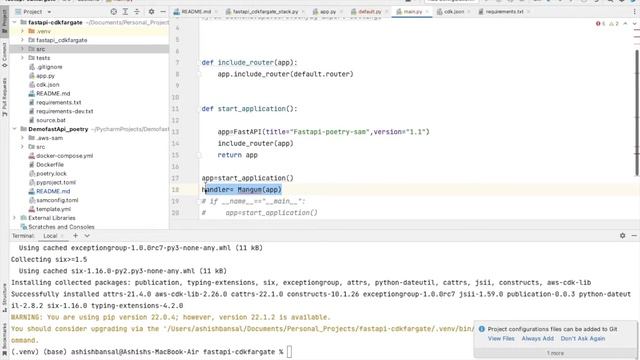Click highlighted handler= Mangum(app) line
640x360 pixels.
(242, 190)
